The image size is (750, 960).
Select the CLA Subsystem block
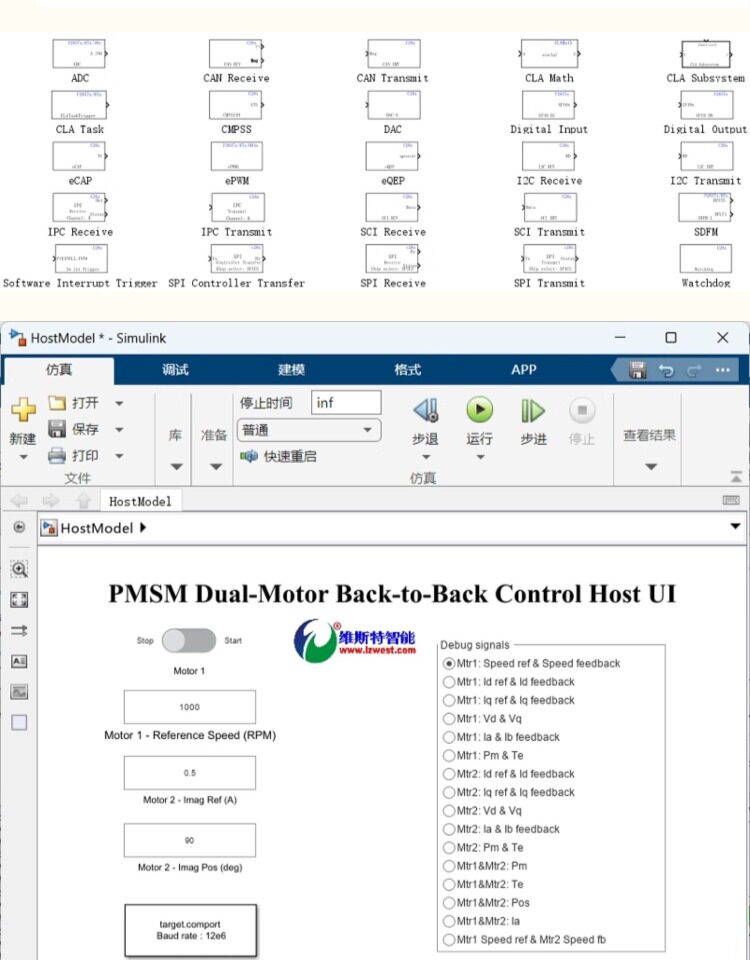[706, 55]
